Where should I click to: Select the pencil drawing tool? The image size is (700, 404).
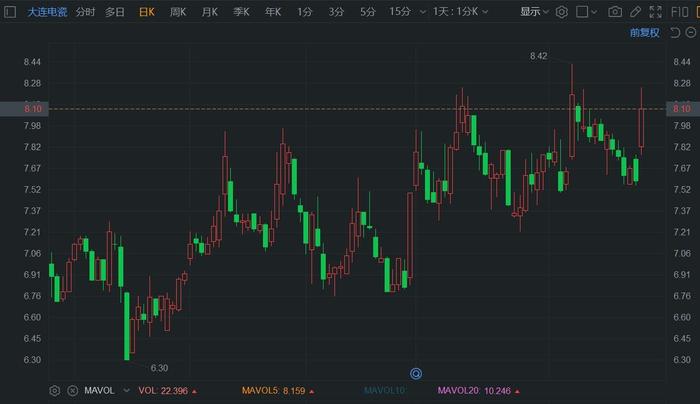point(636,12)
